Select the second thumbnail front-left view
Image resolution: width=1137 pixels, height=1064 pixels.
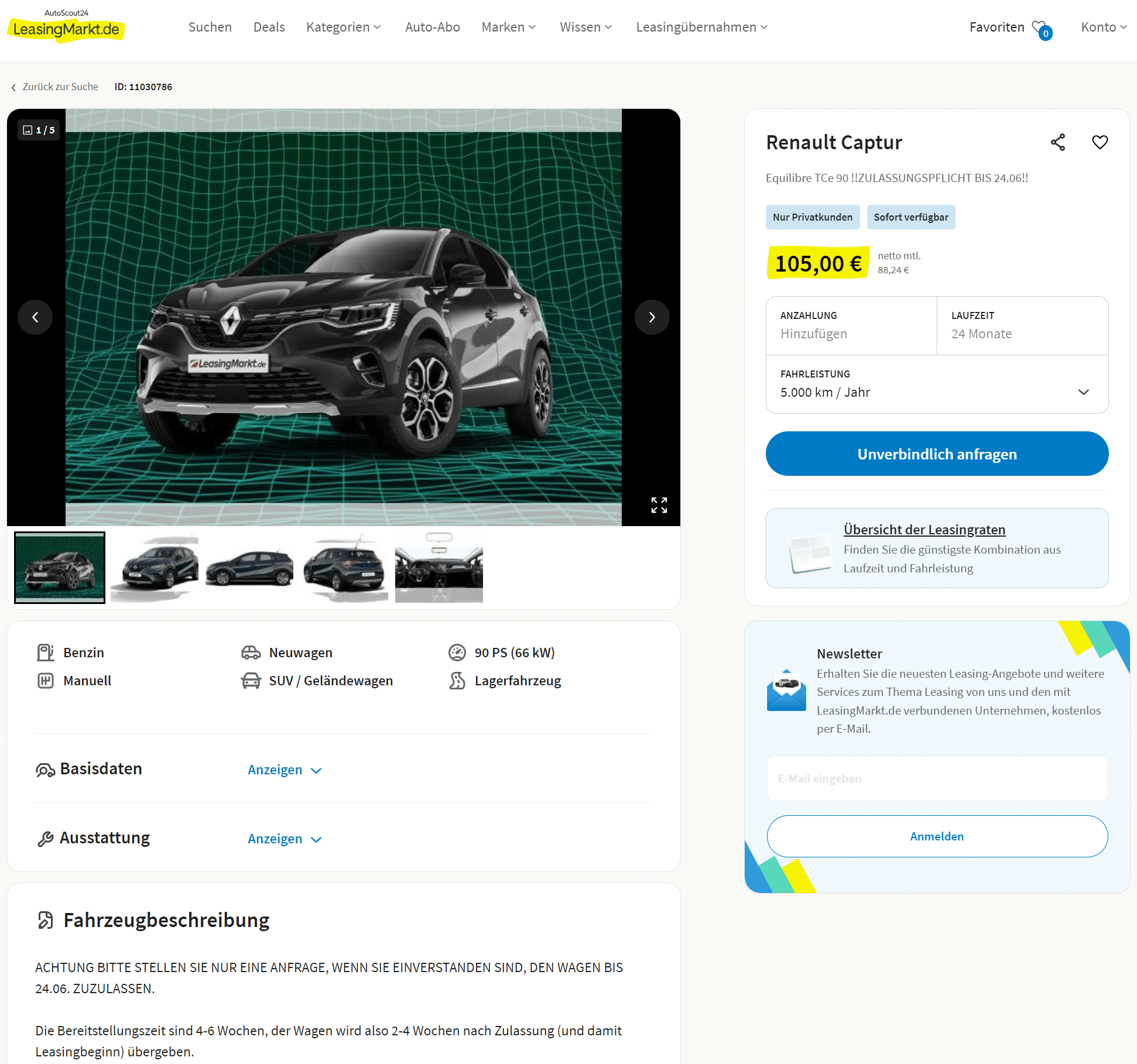click(155, 568)
